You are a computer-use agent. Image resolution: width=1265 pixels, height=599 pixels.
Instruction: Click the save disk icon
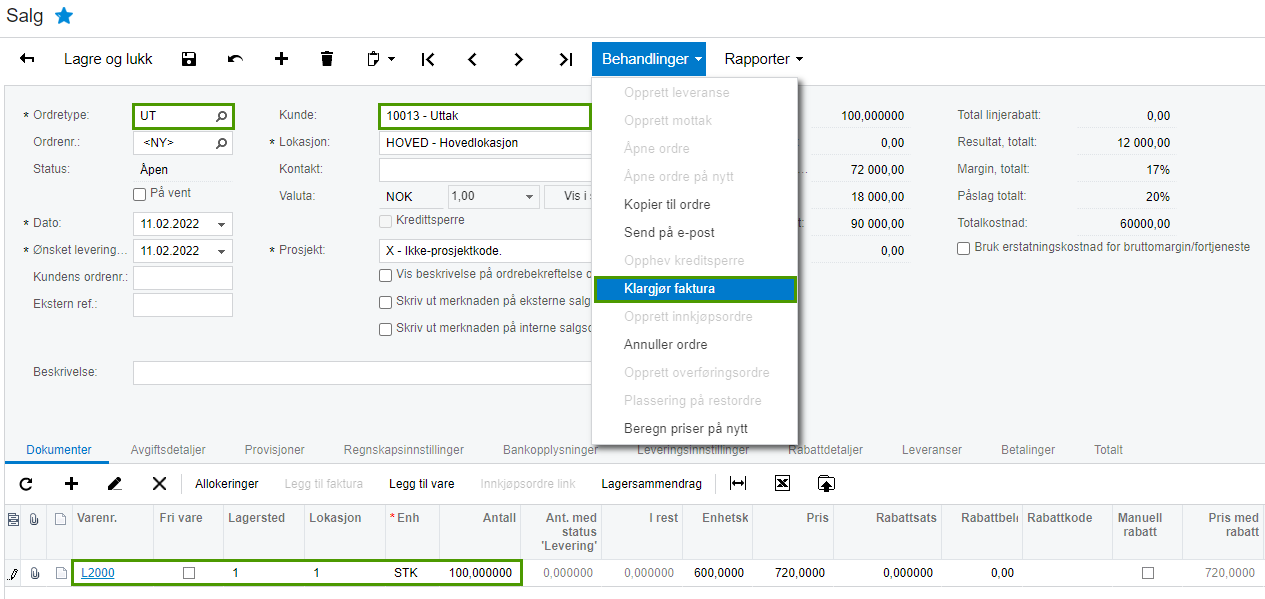click(189, 59)
